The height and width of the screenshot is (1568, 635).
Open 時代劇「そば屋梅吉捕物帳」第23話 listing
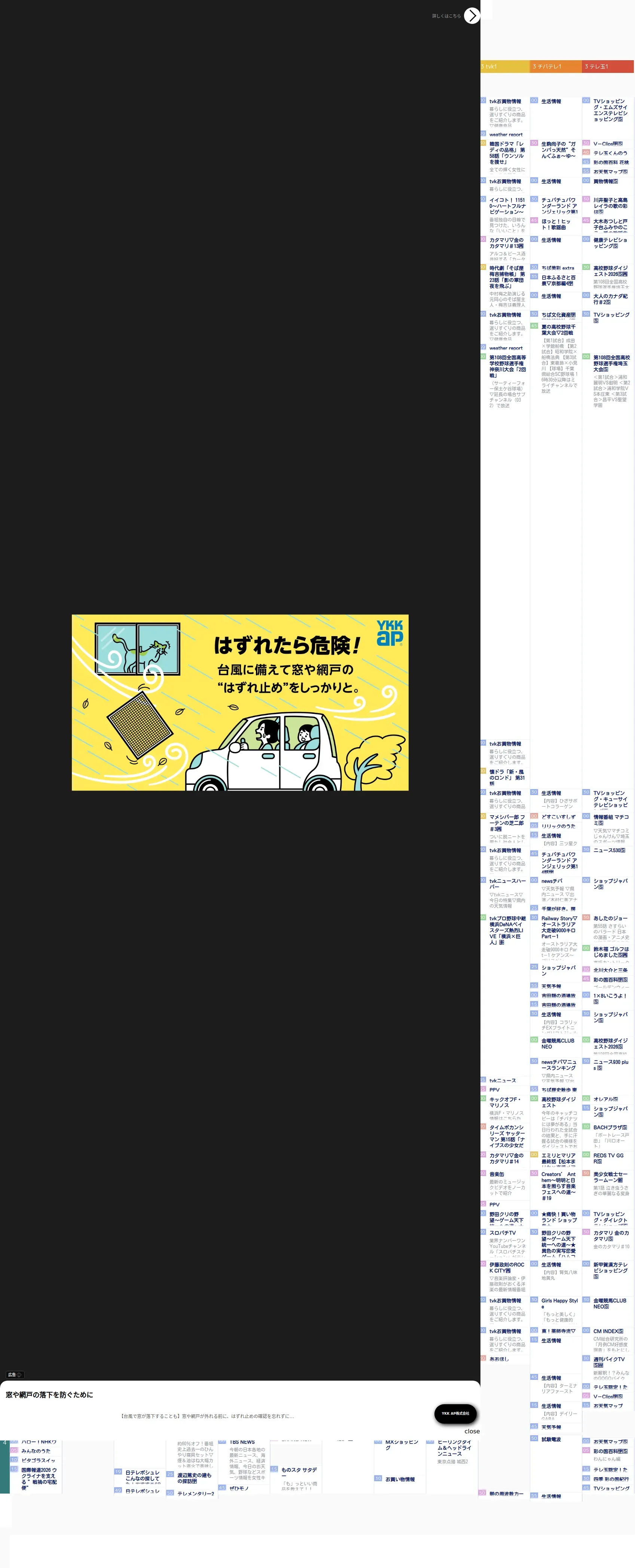click(x=507, y=277)
